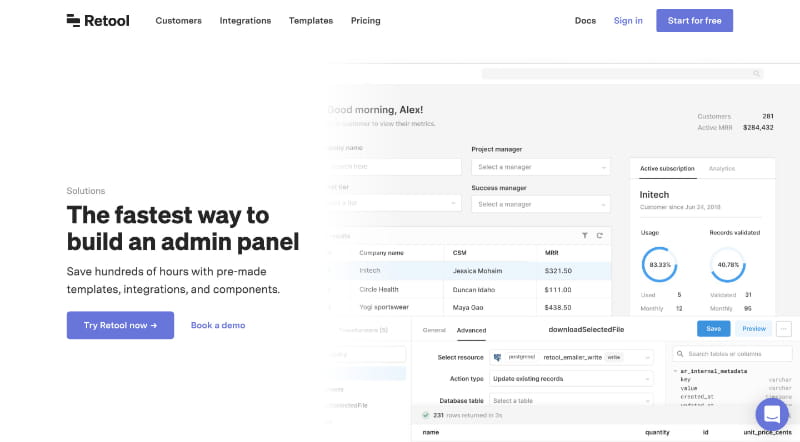The width and height of the screenshot is (800, 442).
Task: Click the postgres resource icon
Action: 497,357
